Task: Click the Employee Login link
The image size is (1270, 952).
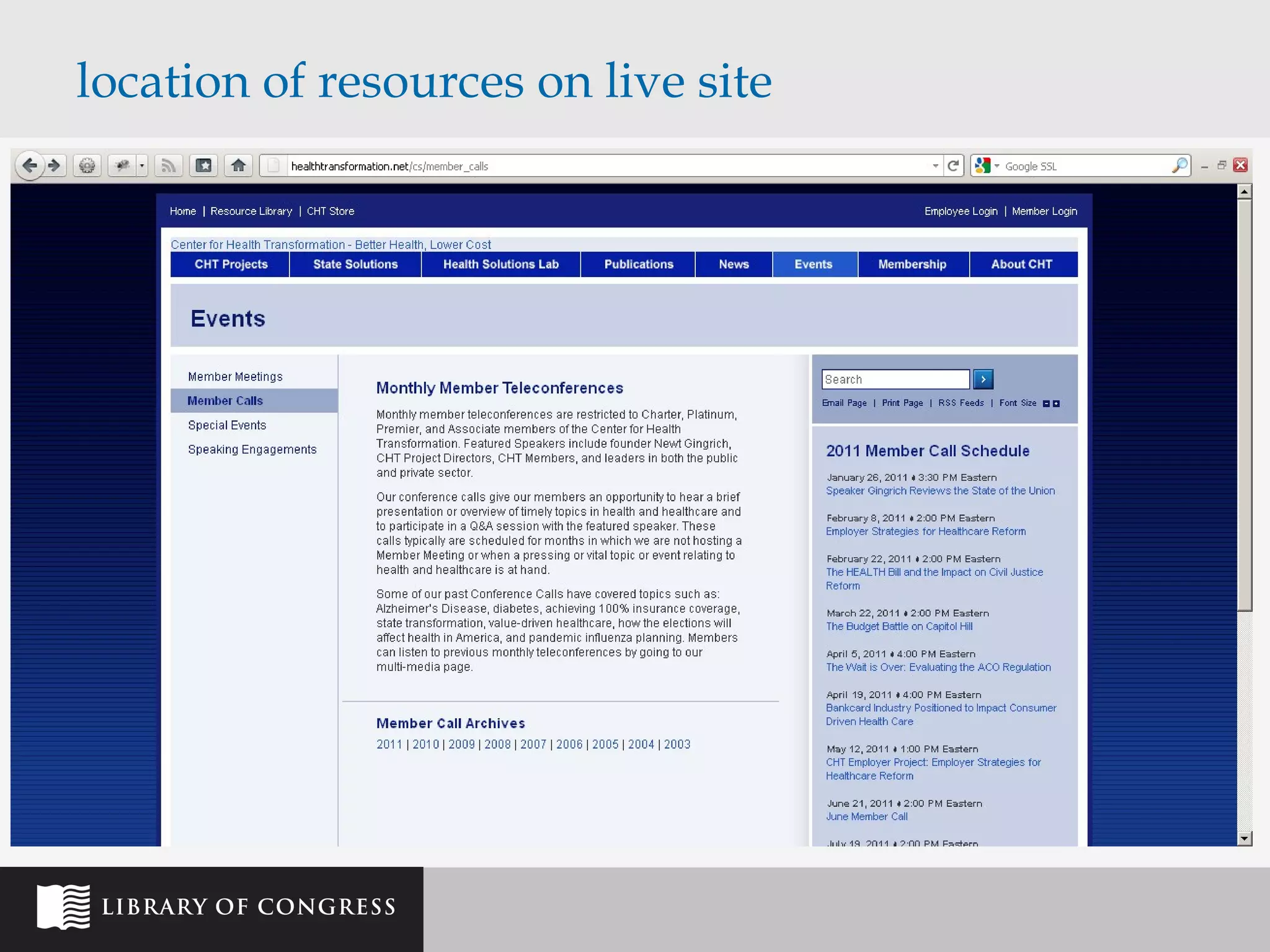Action: click(x=961, y=211)
